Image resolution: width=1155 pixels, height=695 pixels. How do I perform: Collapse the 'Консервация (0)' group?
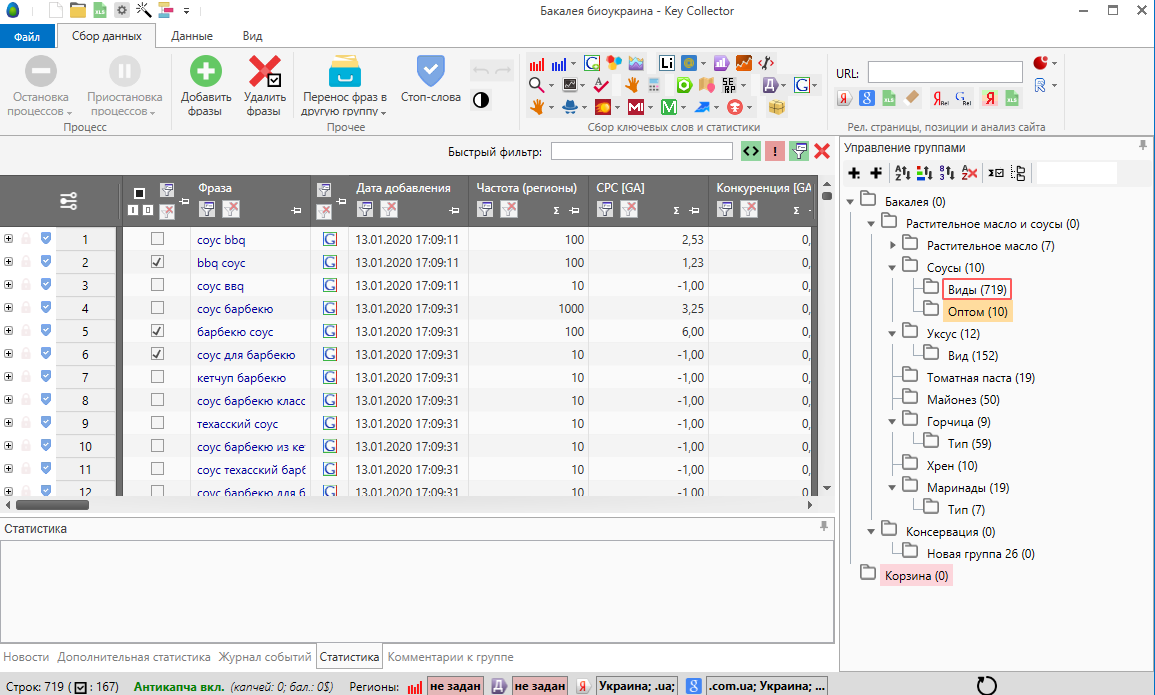pos(871,532)
